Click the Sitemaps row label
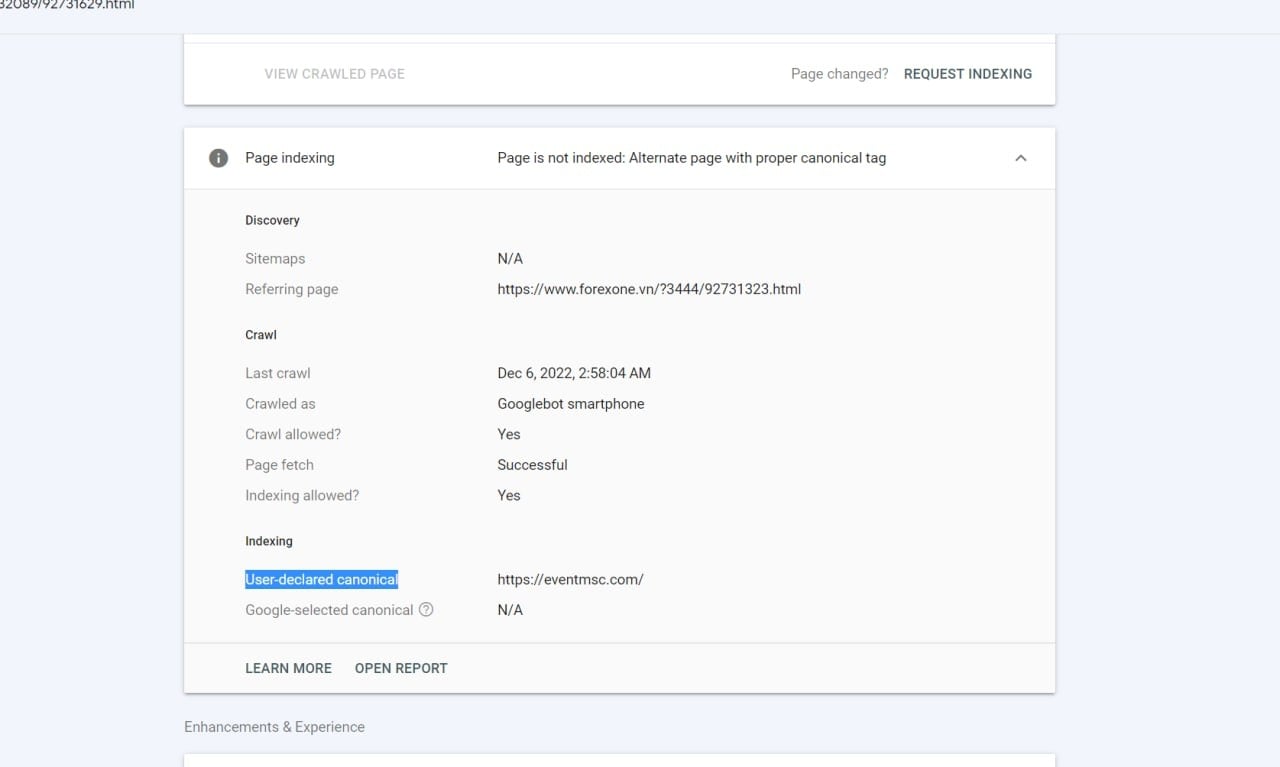Screen dimensions: 1280x767 tap(275, 259)
